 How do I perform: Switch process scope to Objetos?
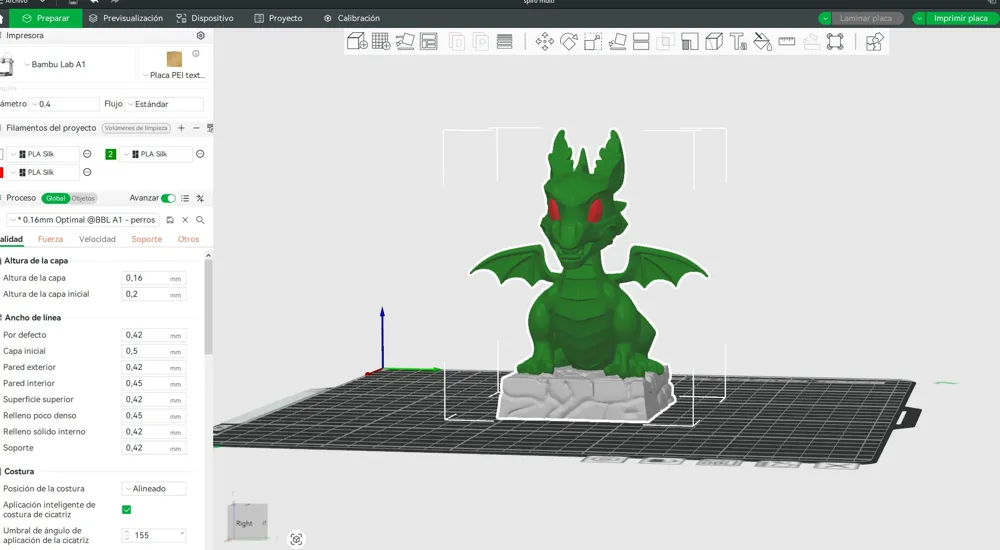pos(83,198)
